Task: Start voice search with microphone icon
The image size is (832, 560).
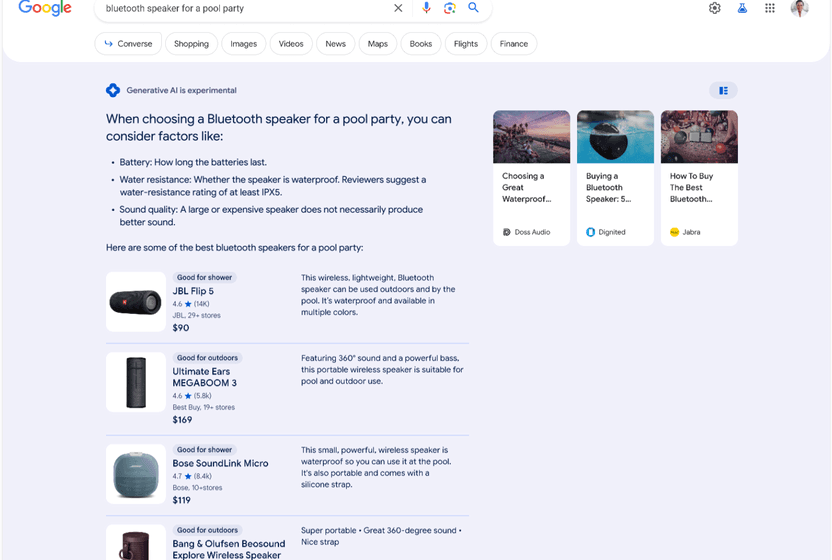Action: [x=426, y=7]
